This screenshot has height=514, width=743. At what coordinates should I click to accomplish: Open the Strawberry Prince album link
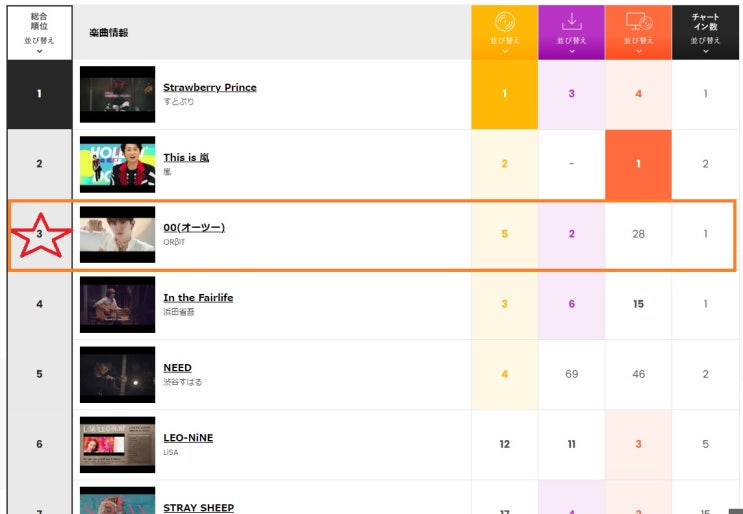coord(210,87)
